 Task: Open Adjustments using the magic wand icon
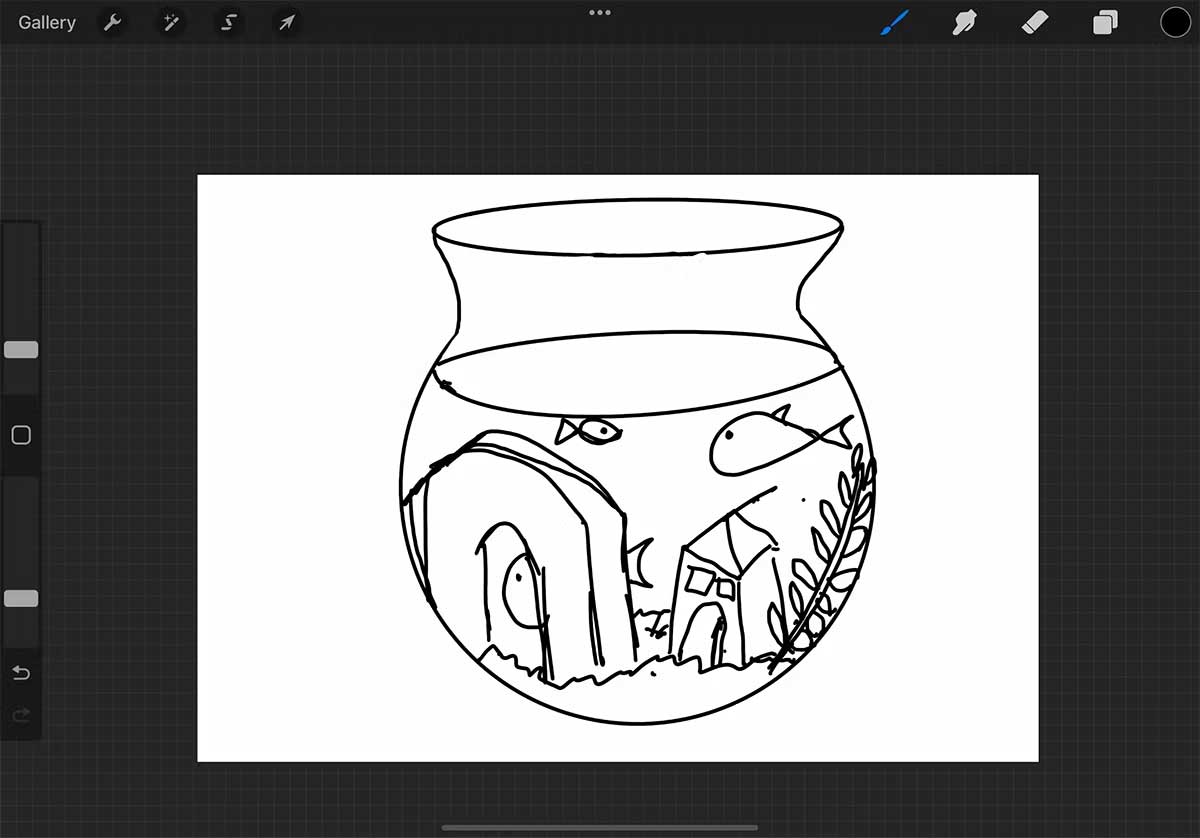pyautogui.click(x=170, y=22)
